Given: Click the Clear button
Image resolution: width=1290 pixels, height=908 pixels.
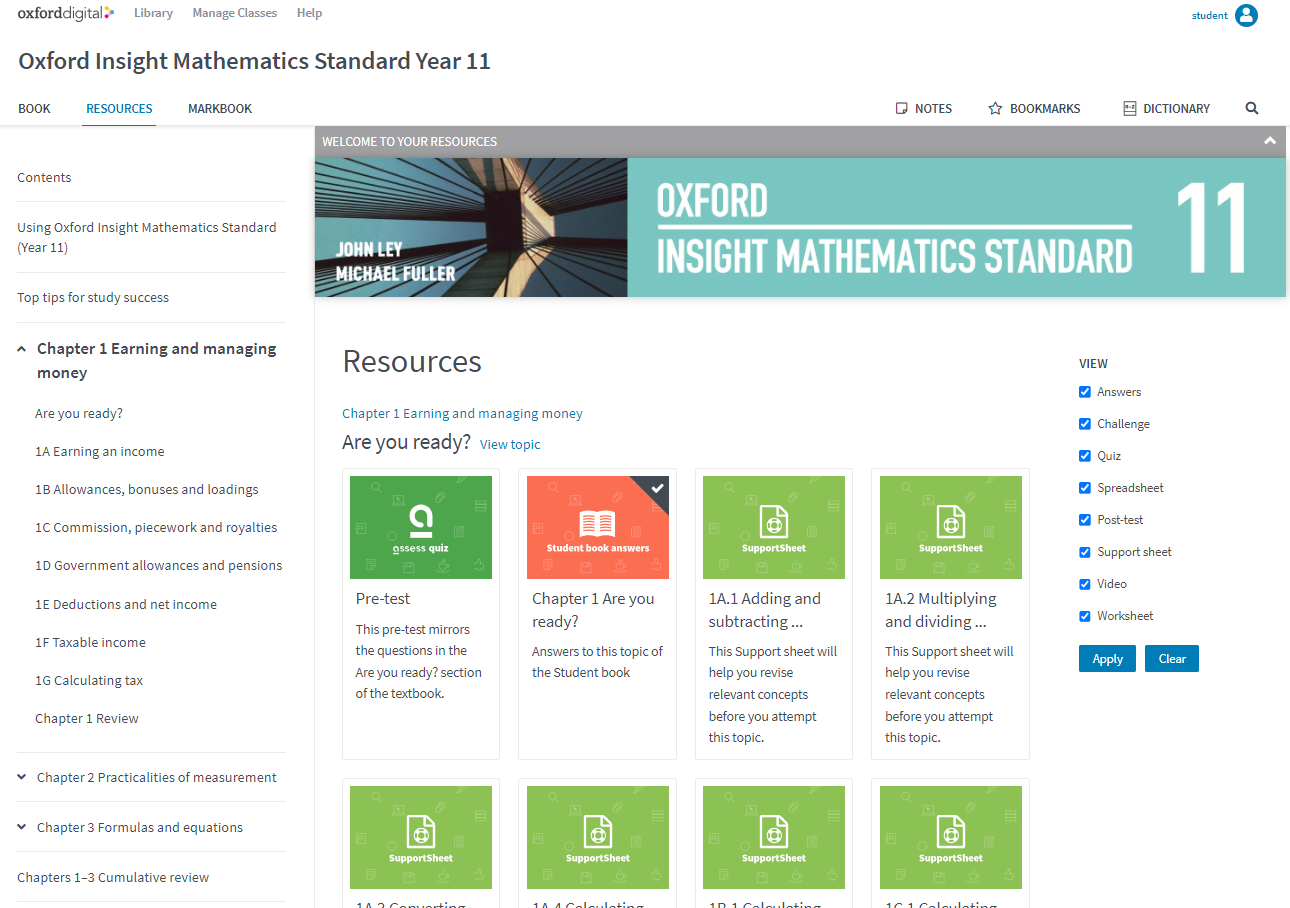Looking at the screenshot, I should tap(1172, 659).
